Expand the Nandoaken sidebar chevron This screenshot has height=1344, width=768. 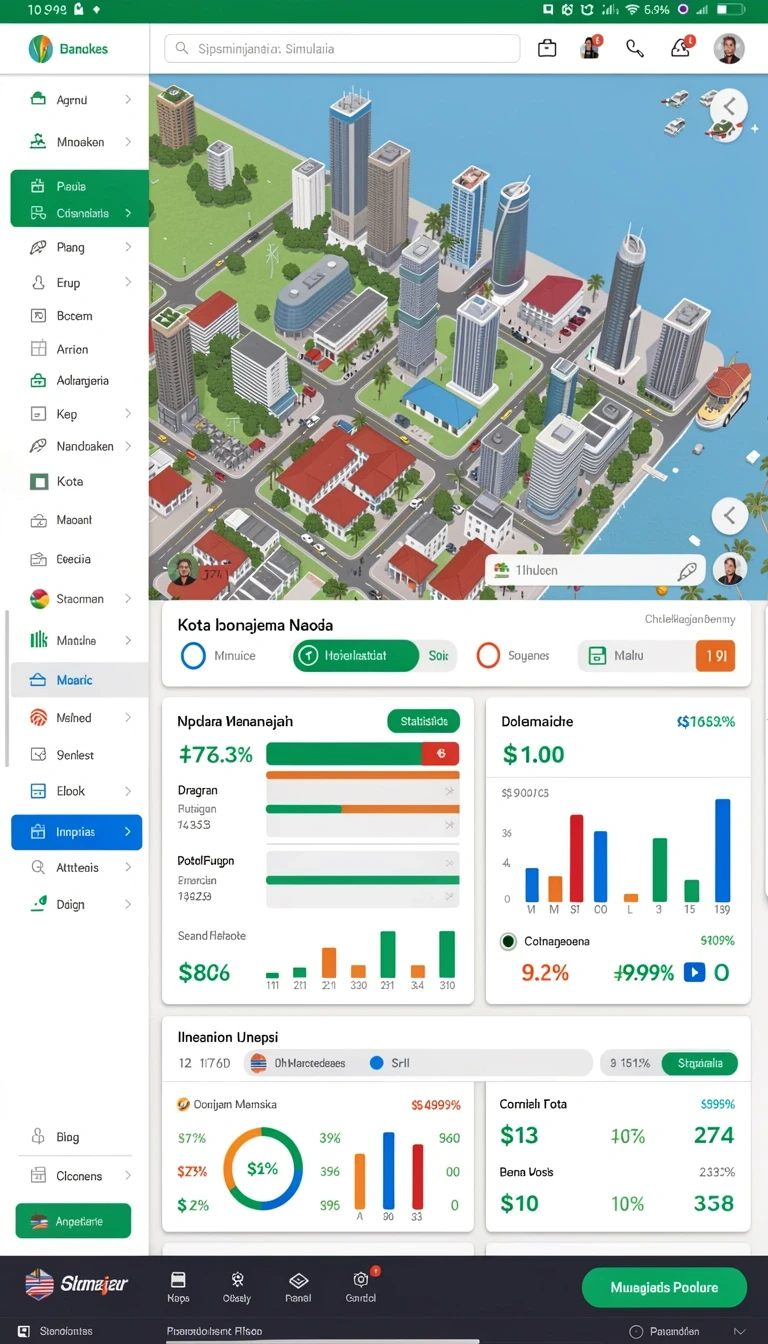click(128, 446)
